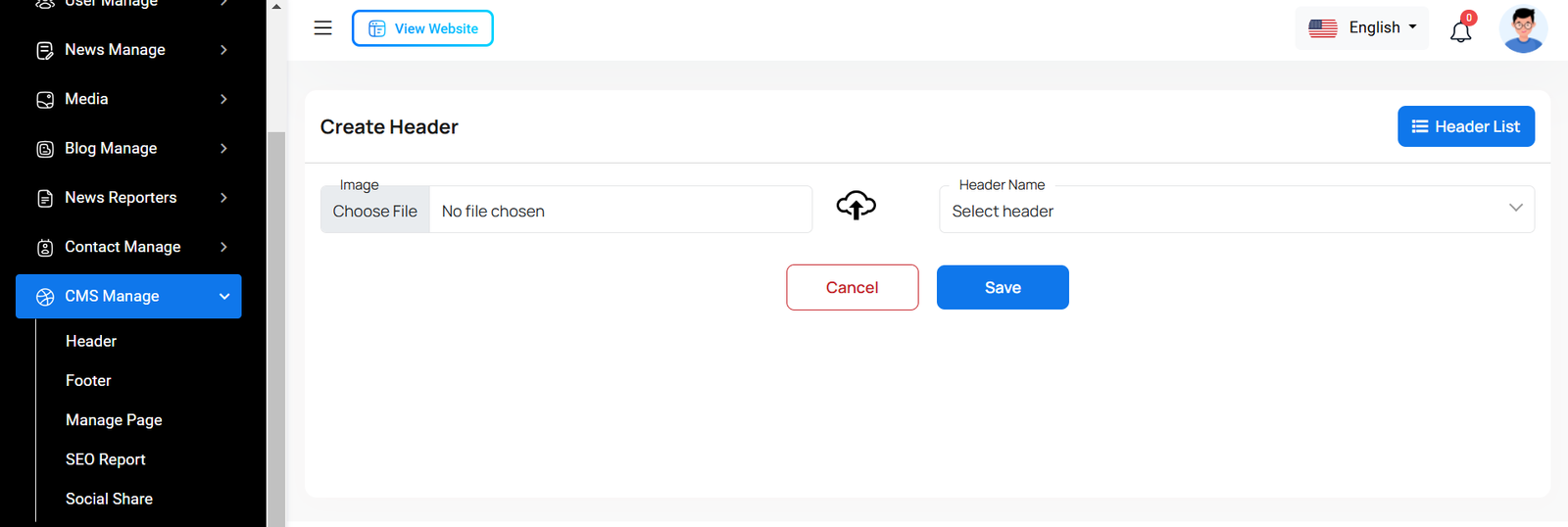Click the News Manage sidebar icon
The width and height of the screenshot is (1568, 527).
[45, 50]
